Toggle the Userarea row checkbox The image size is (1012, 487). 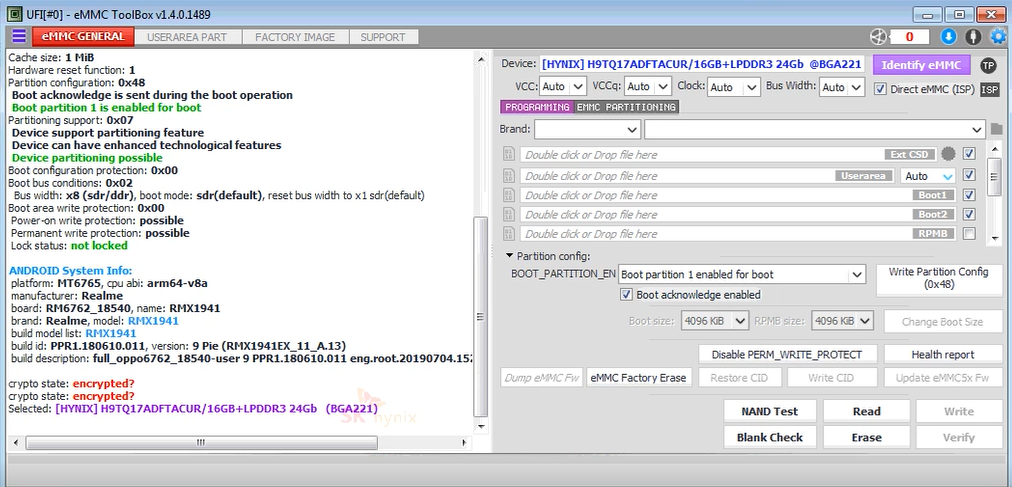[969, 175]
